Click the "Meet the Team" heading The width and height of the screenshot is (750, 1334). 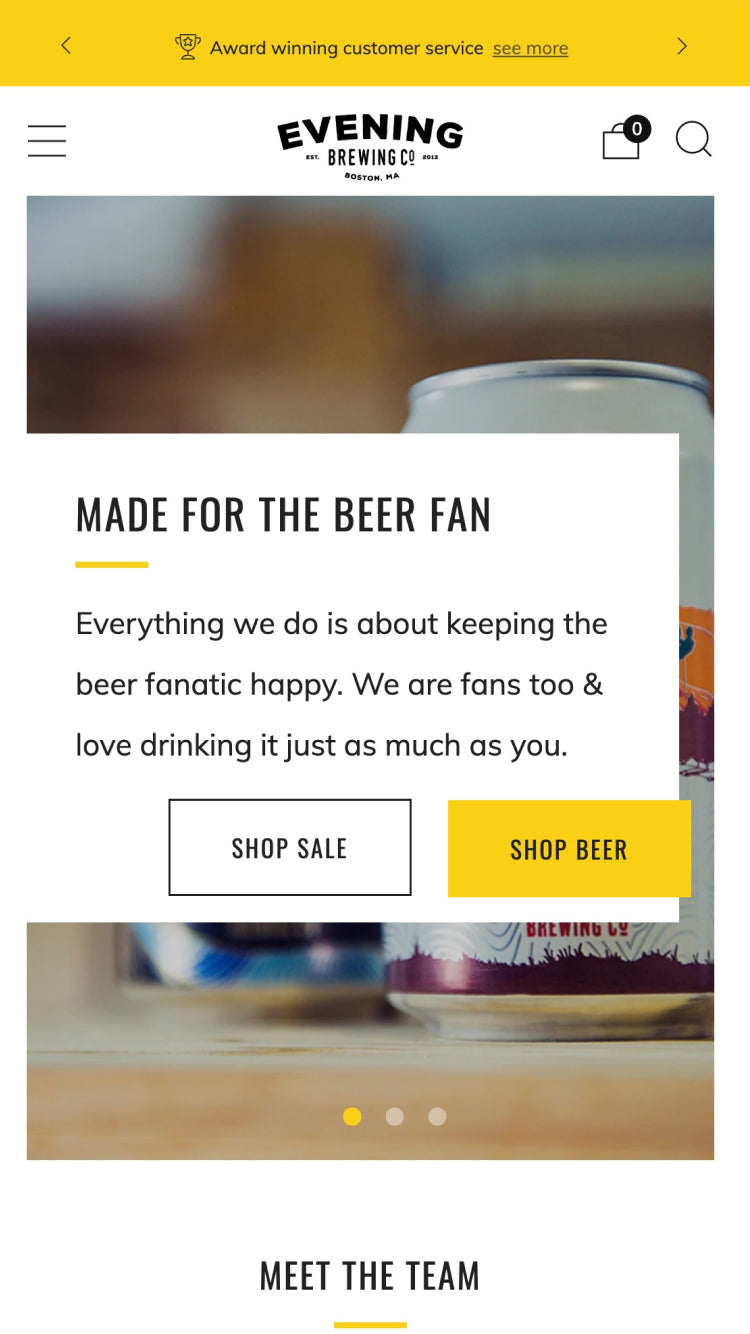[x=370, y=1276]
